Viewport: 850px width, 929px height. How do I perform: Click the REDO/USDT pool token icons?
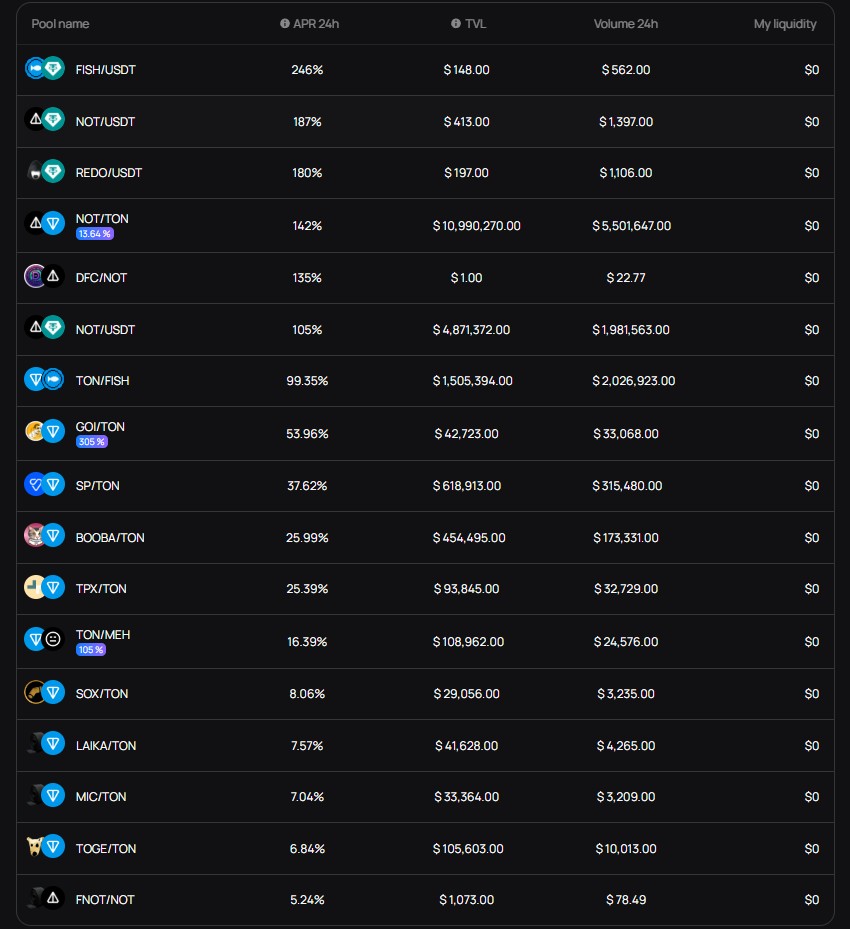pyautogui.click(x=44, y=172)
